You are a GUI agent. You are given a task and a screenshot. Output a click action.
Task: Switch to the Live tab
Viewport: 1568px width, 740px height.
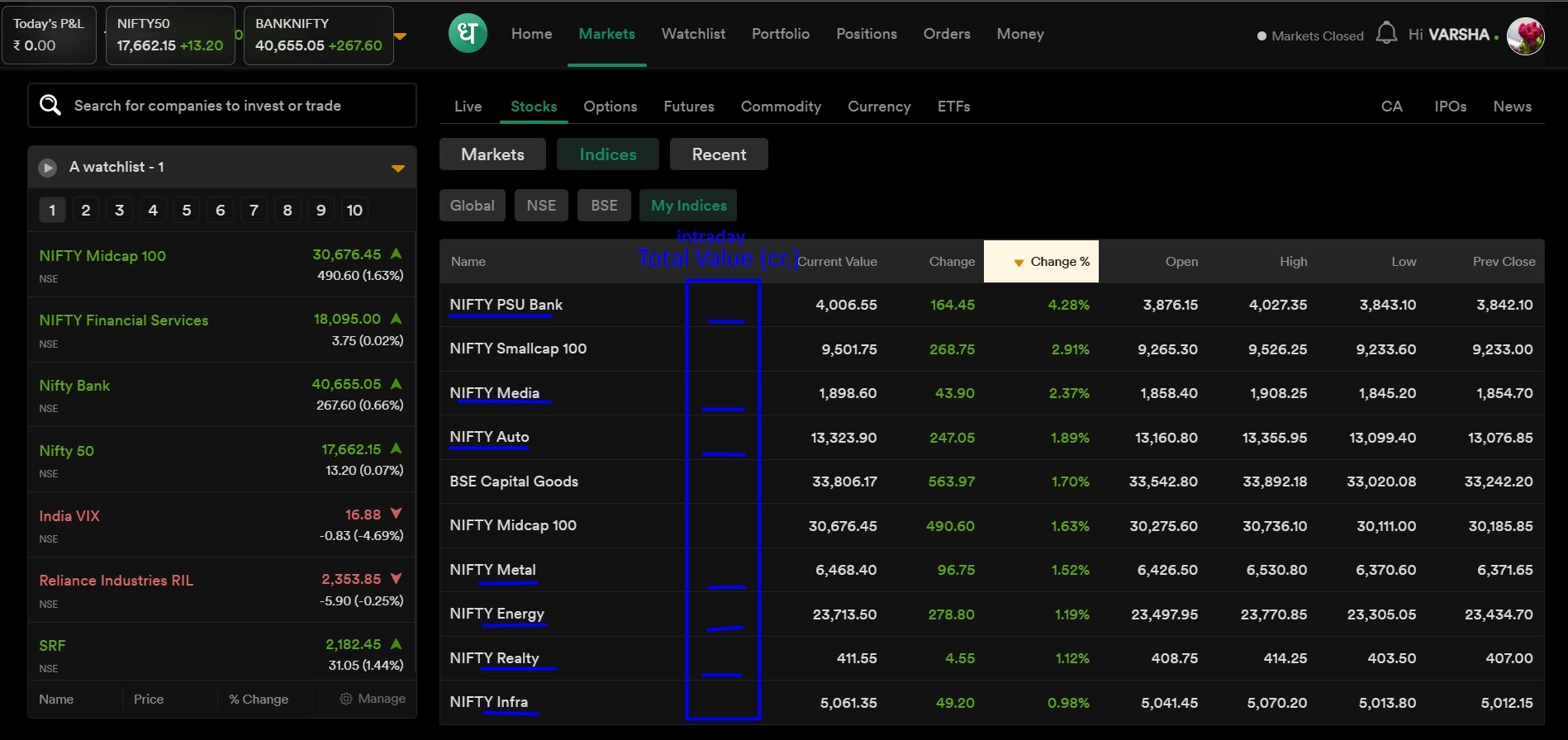pos(468,107)
